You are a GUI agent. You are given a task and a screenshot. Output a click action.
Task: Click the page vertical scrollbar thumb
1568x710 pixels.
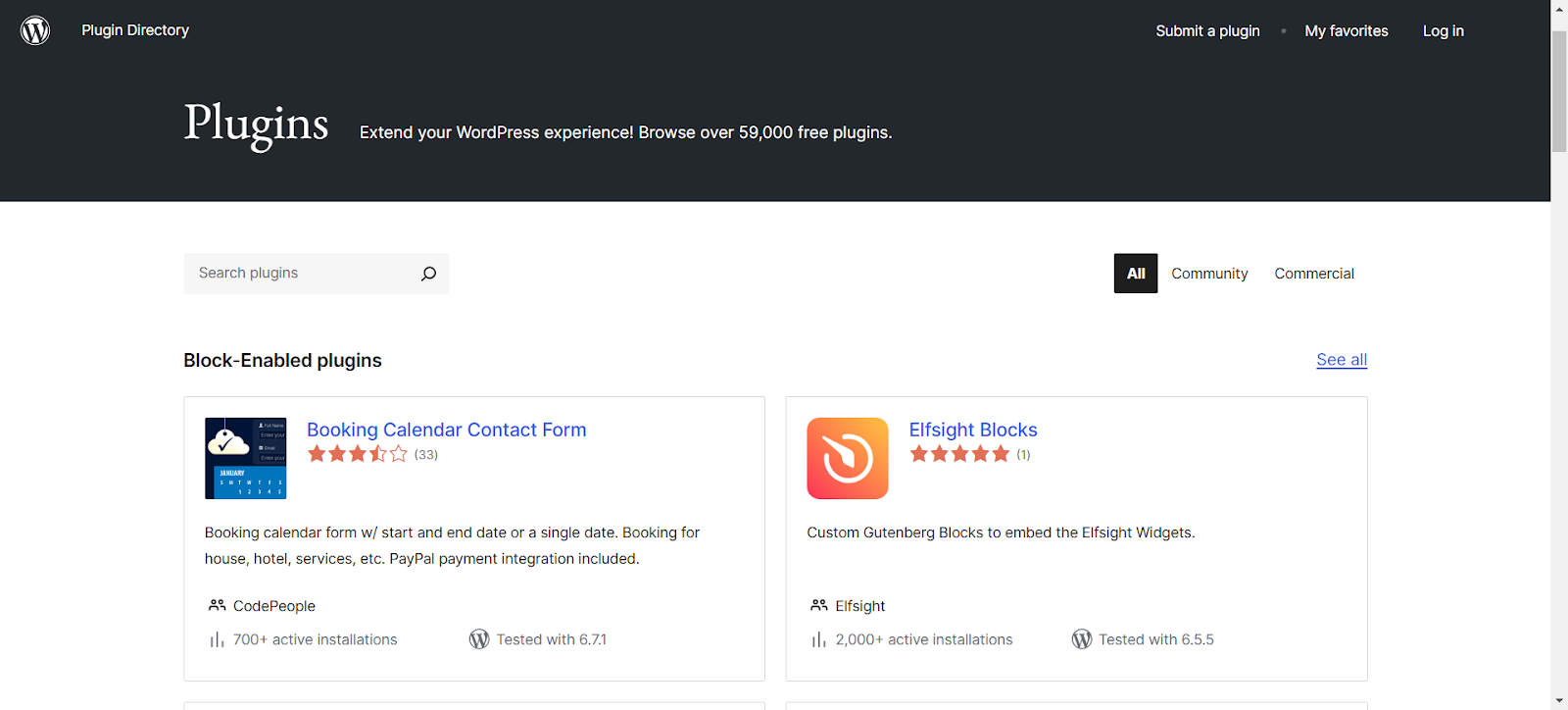click(x=1559, y=91)
